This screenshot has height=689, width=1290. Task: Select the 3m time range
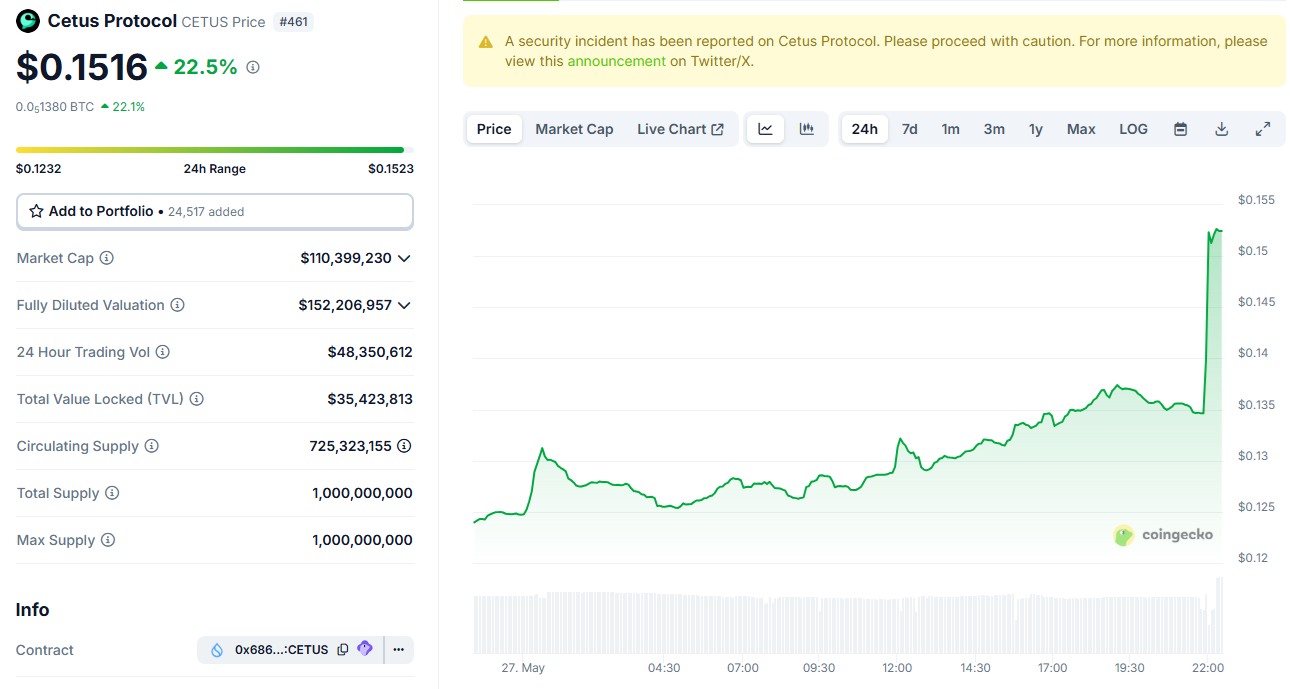pos(994,129)
